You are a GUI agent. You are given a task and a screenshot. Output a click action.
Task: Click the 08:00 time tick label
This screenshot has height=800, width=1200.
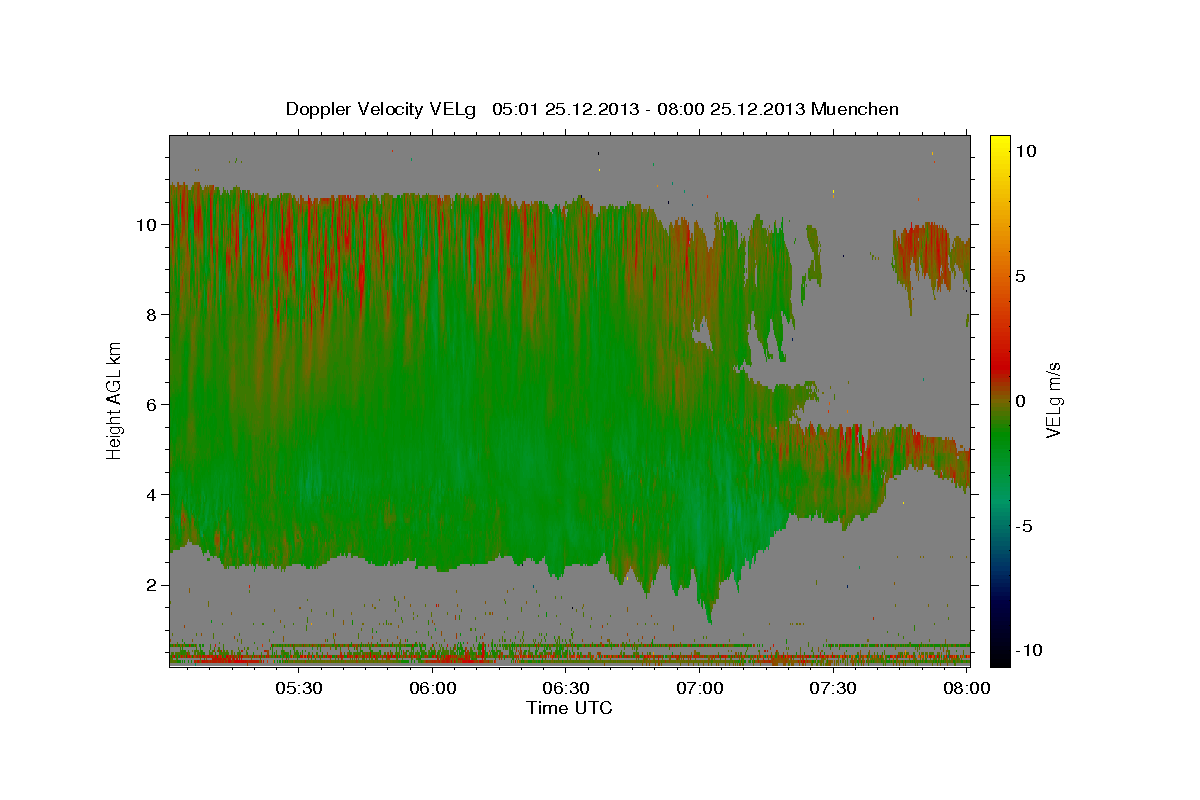967,688
